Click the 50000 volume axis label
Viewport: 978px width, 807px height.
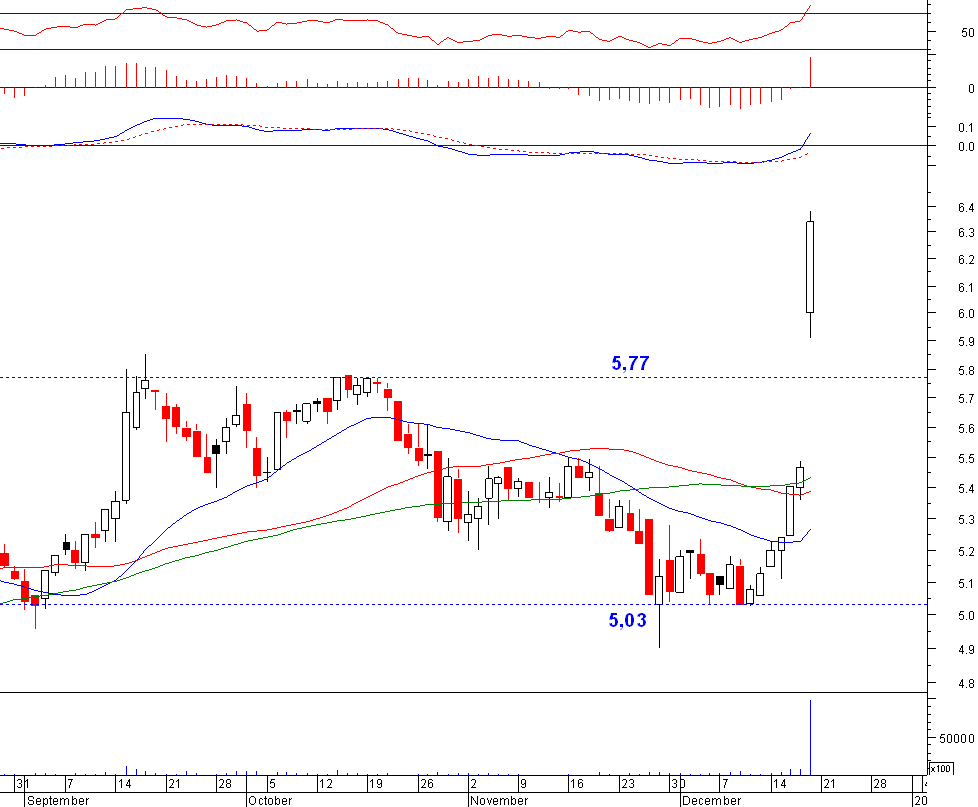coord(956,738)
